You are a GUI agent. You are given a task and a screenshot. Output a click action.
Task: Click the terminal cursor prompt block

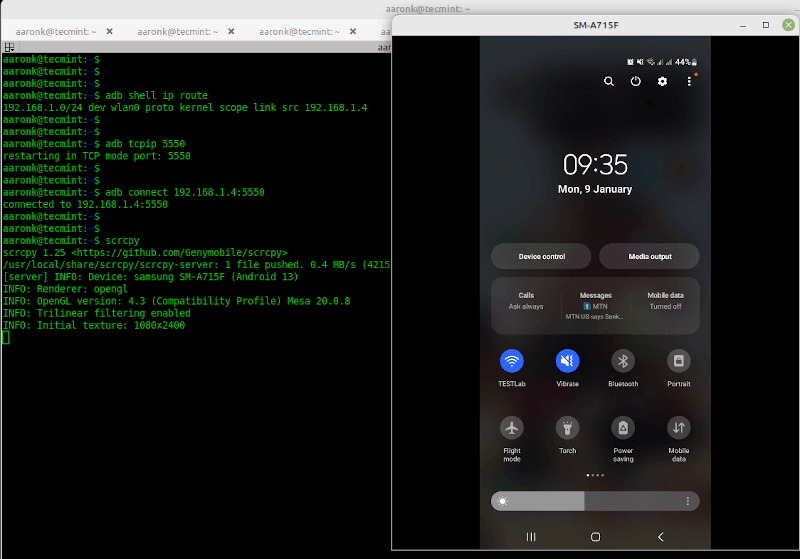(x=6, y=338)
